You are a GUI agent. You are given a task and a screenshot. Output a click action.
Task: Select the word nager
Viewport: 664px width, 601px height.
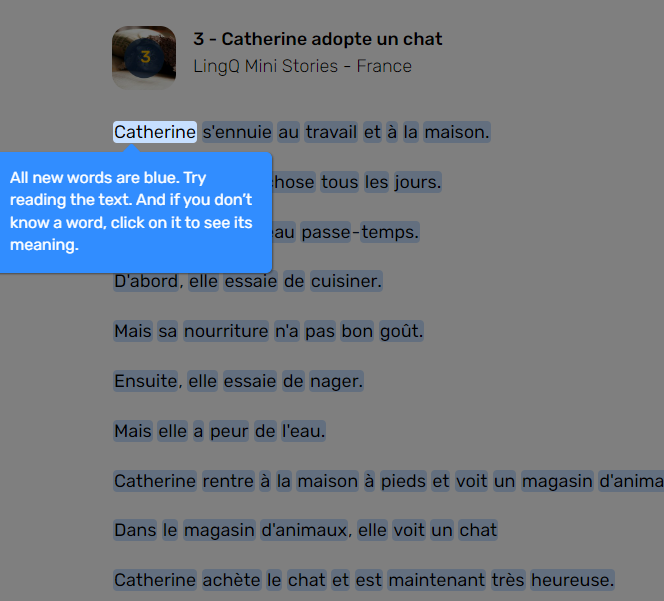pos(336,381)
